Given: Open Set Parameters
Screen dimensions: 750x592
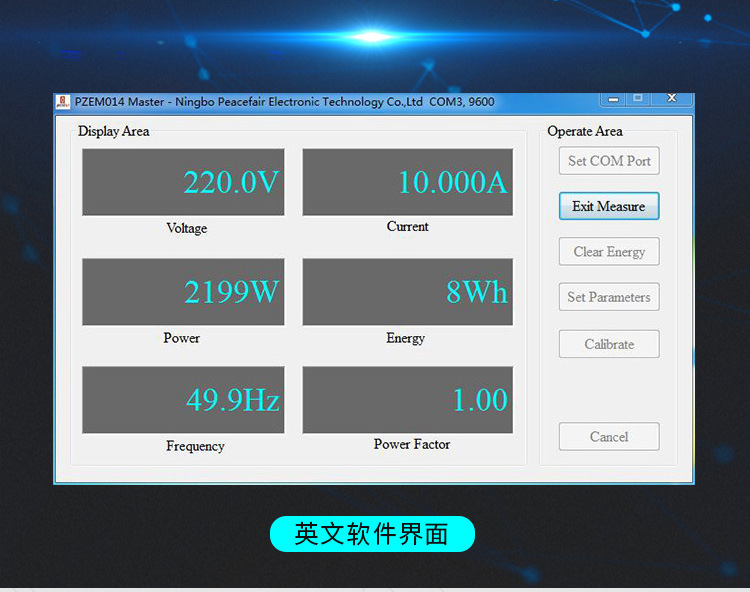Looking at the screenshot, I should 609,297.
